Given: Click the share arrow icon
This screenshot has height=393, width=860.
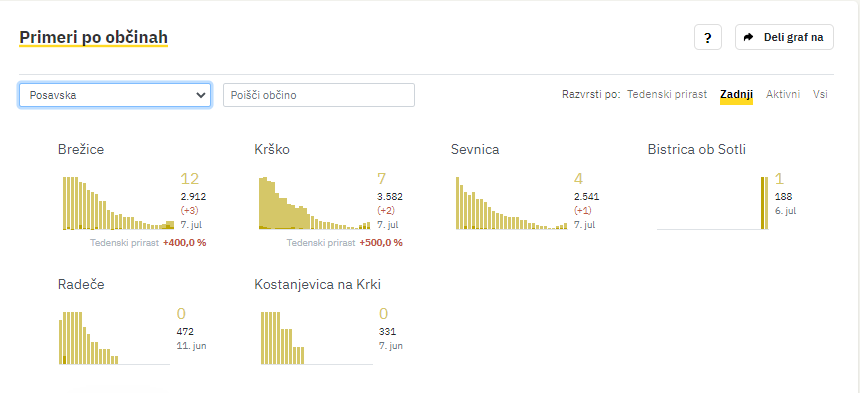Looking at the screenshot, I should 748,37.
